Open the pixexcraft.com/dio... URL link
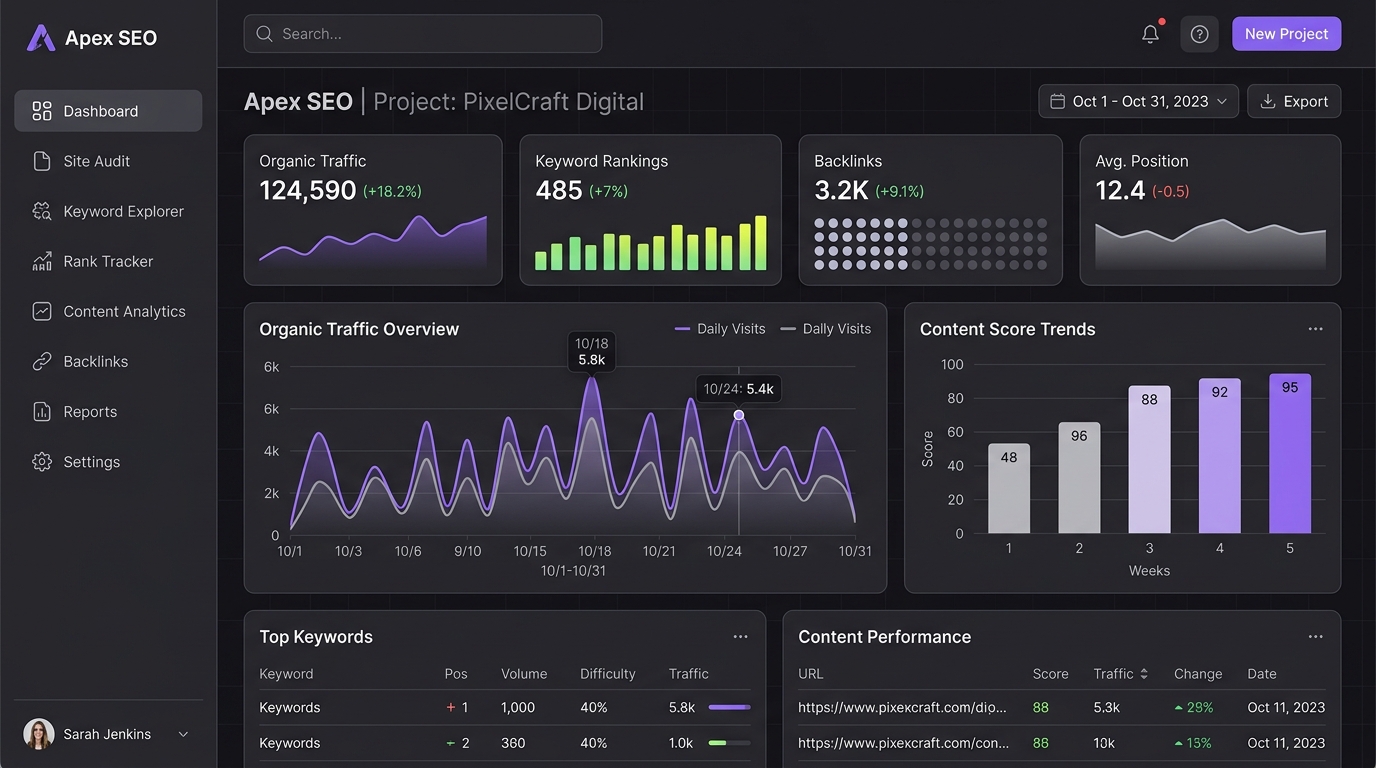Image resolution: width=1376 pixels, height=768 pixels. pyautogui.click(x=902, y=707)
